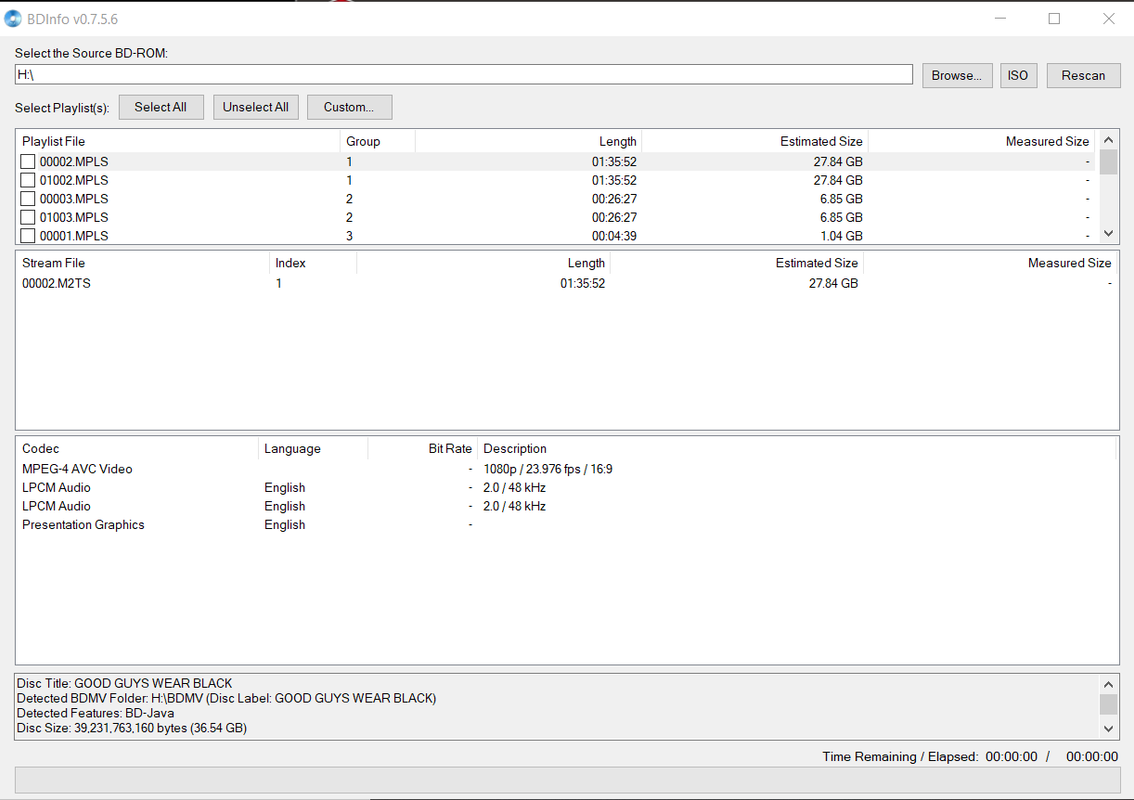The height and width of the screenshot is (800, 1134).
Task: Click playlist list scroll up arrow
Action: [1108, 140]
